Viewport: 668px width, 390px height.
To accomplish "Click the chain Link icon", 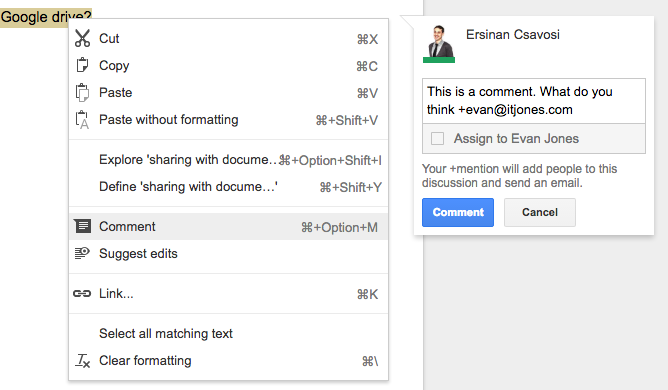I will 82,293.
